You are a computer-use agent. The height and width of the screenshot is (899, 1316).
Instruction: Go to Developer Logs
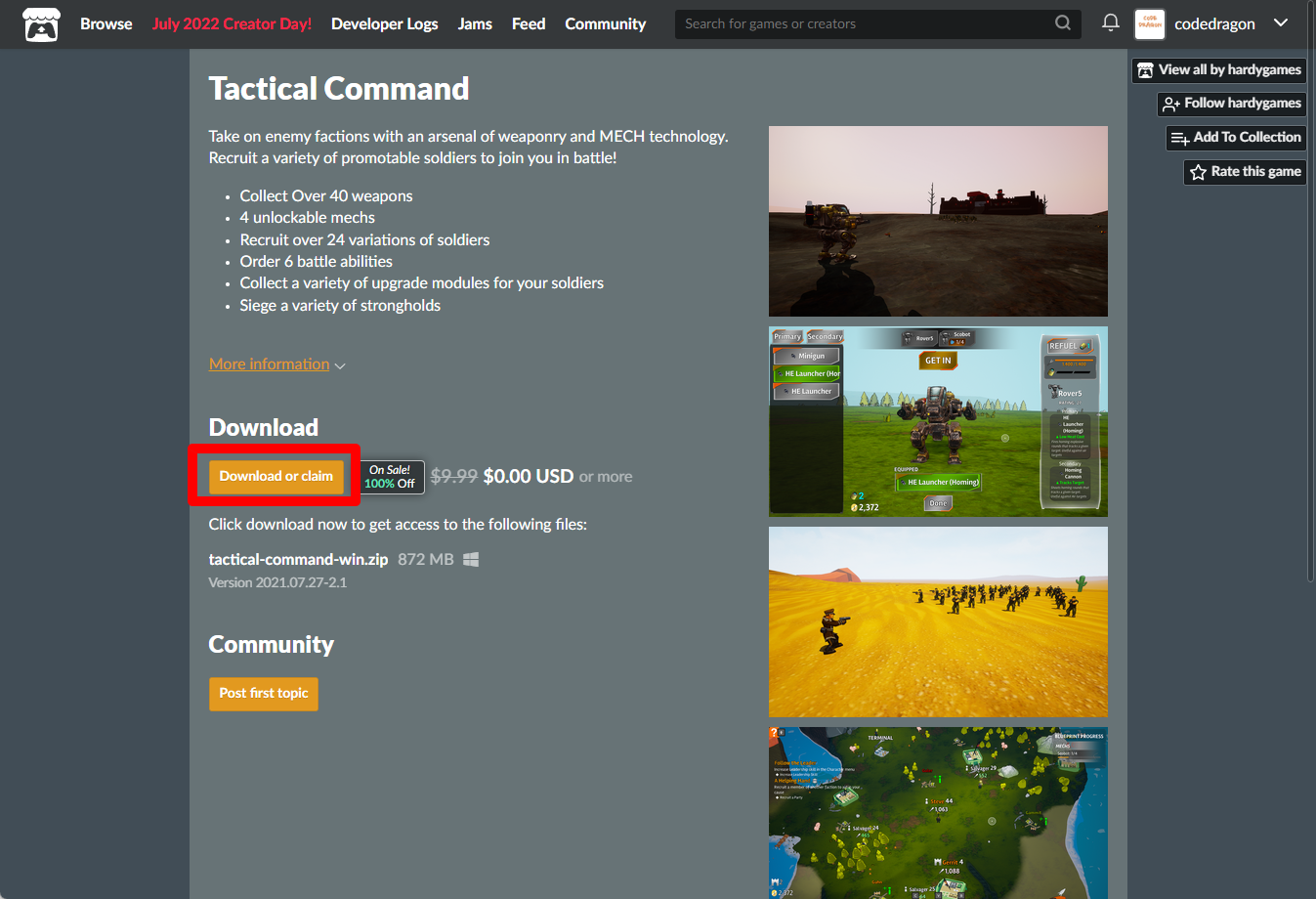385,23
